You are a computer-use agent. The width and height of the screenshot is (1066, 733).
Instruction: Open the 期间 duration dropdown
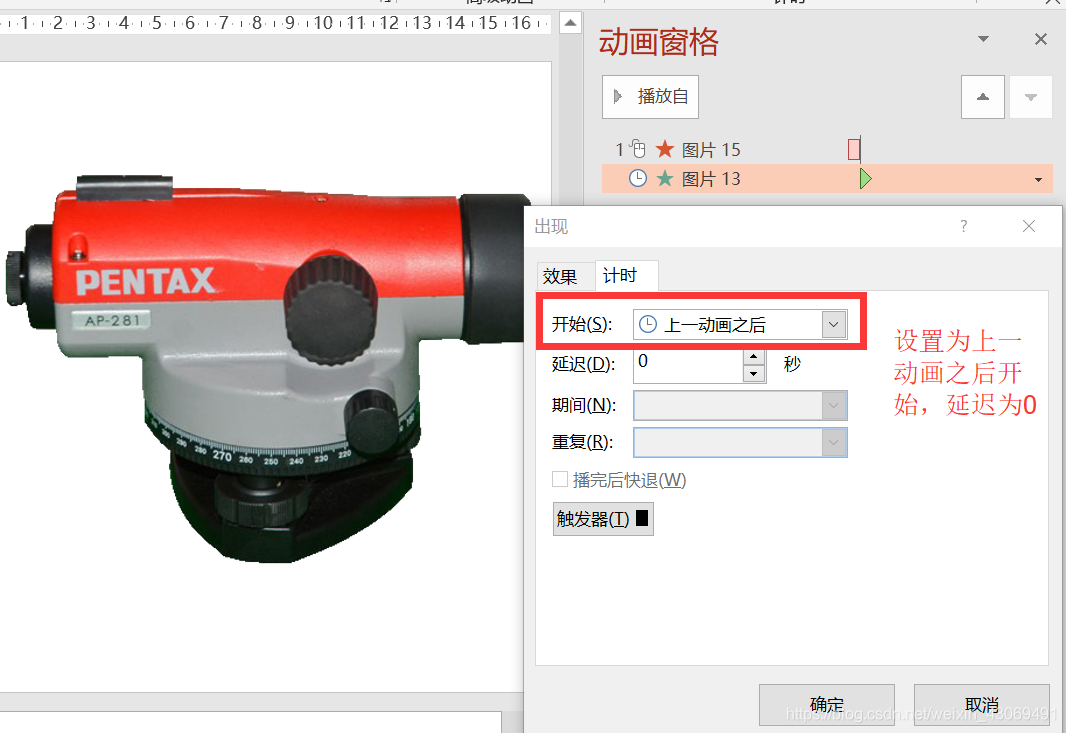click(740, 406)
